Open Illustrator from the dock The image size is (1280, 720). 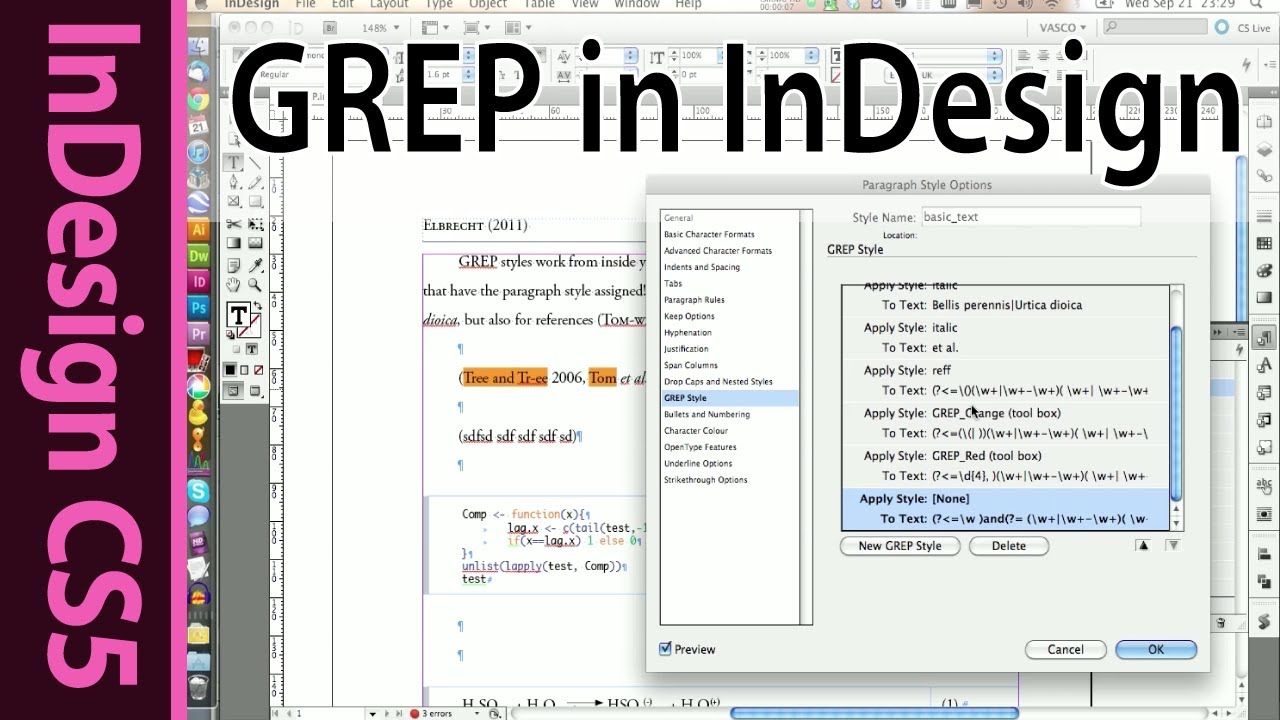tap(199, 230)
